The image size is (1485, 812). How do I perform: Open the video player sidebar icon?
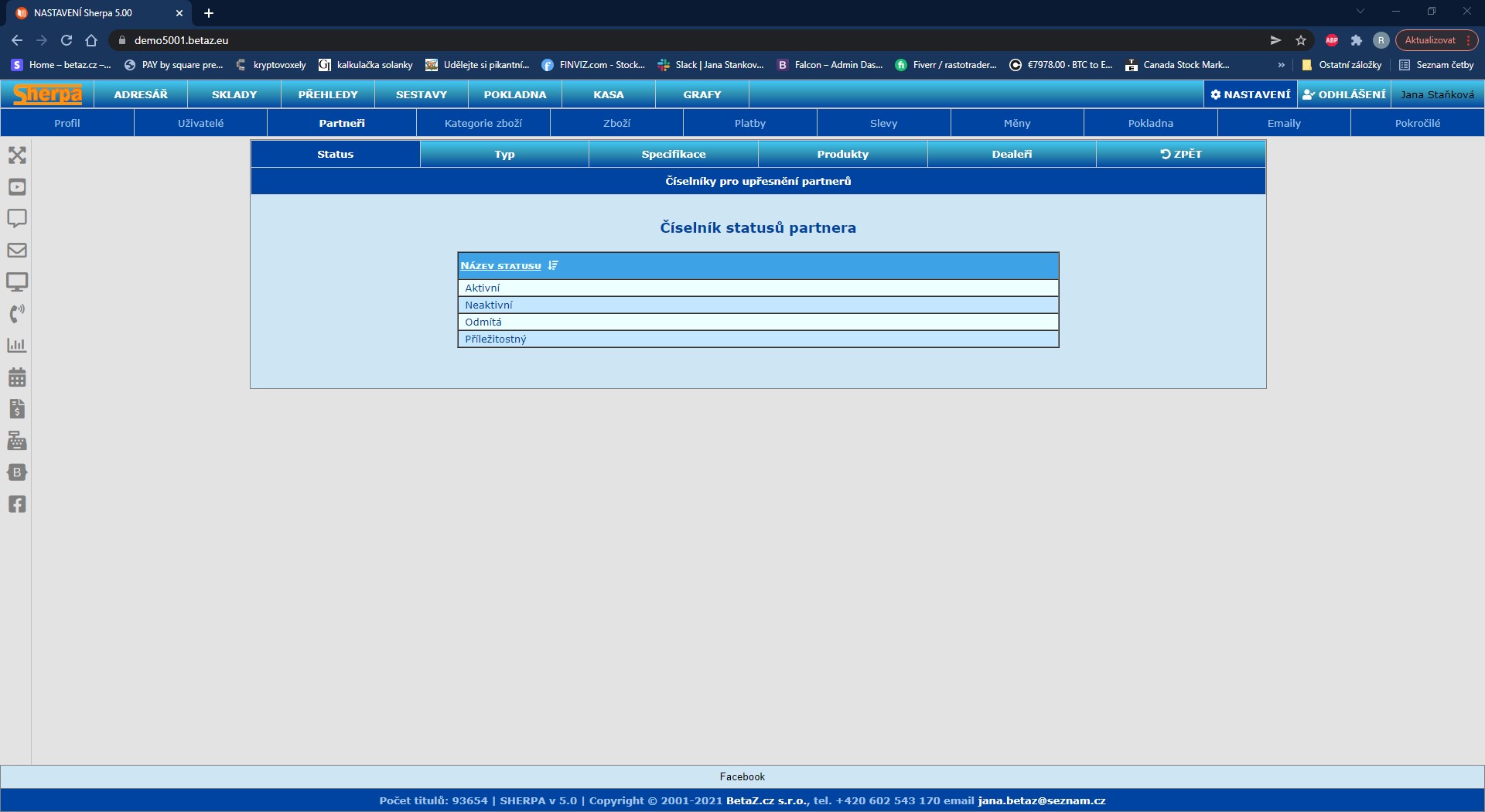click(17, 187)
